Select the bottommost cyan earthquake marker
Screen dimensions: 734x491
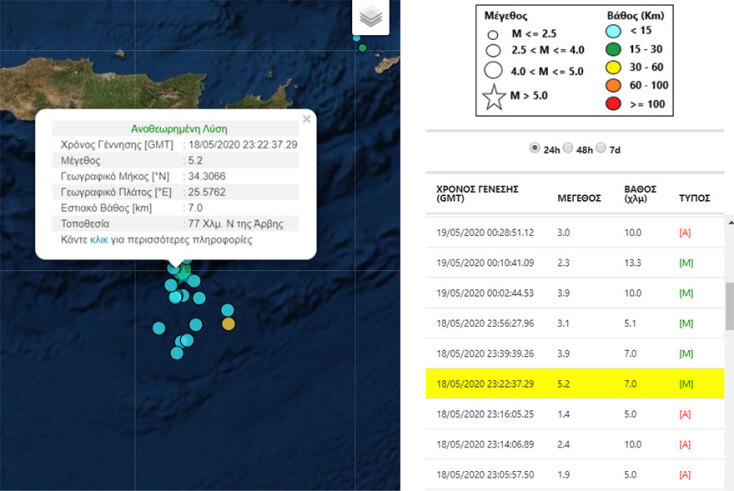point(178,352)
